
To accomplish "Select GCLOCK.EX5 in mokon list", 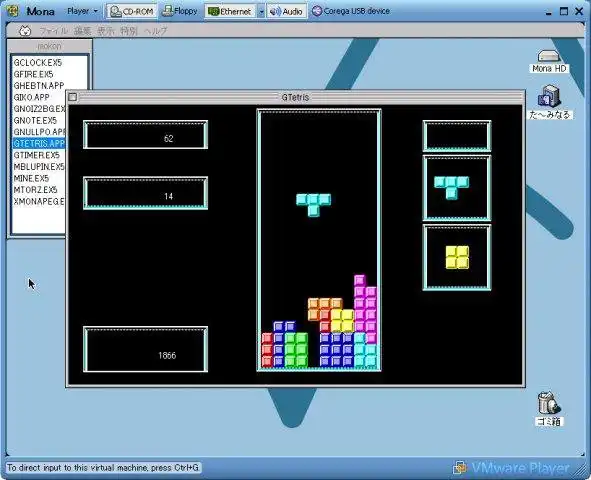I will tap(38, 63).
